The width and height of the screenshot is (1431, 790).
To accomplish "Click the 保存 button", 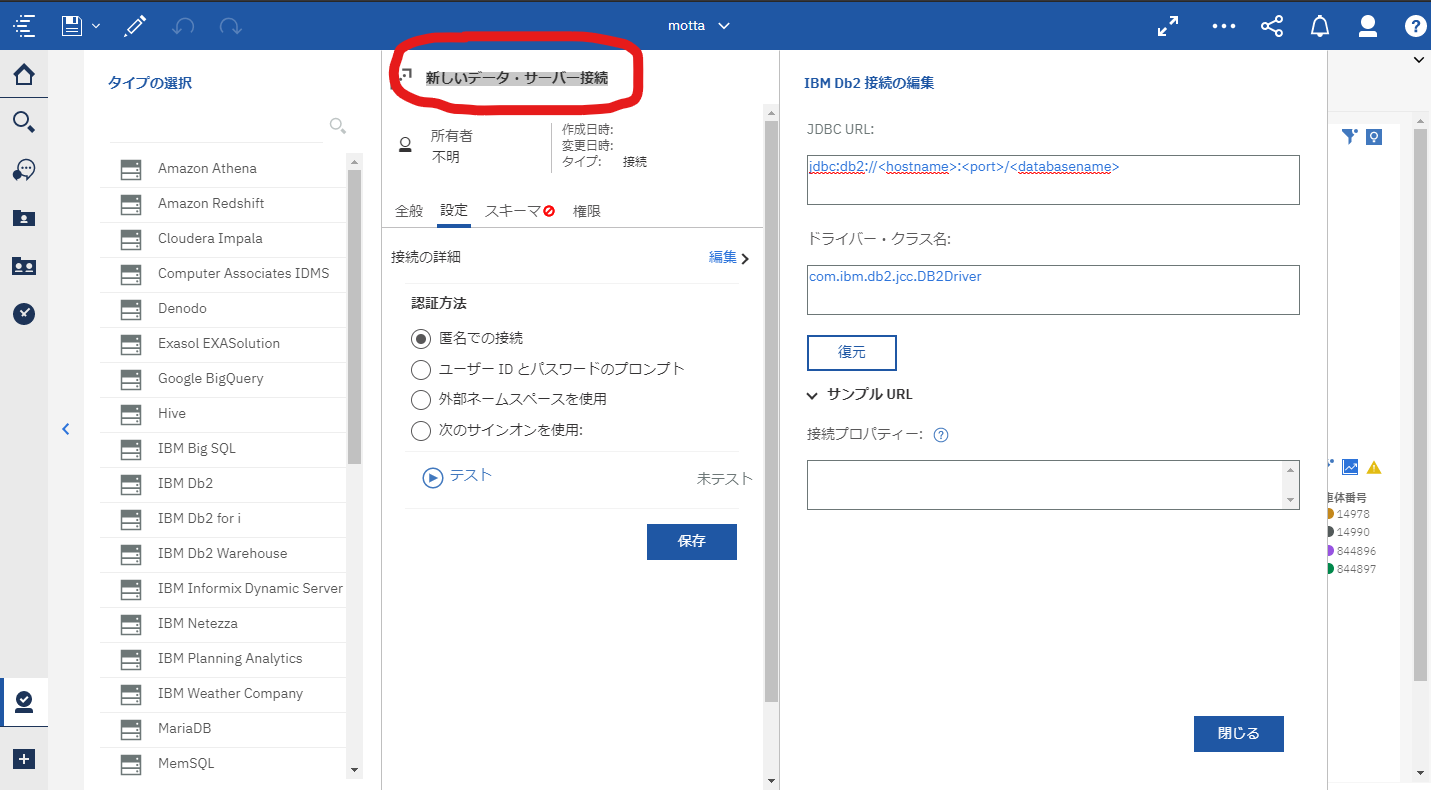I will coord(692,541).
